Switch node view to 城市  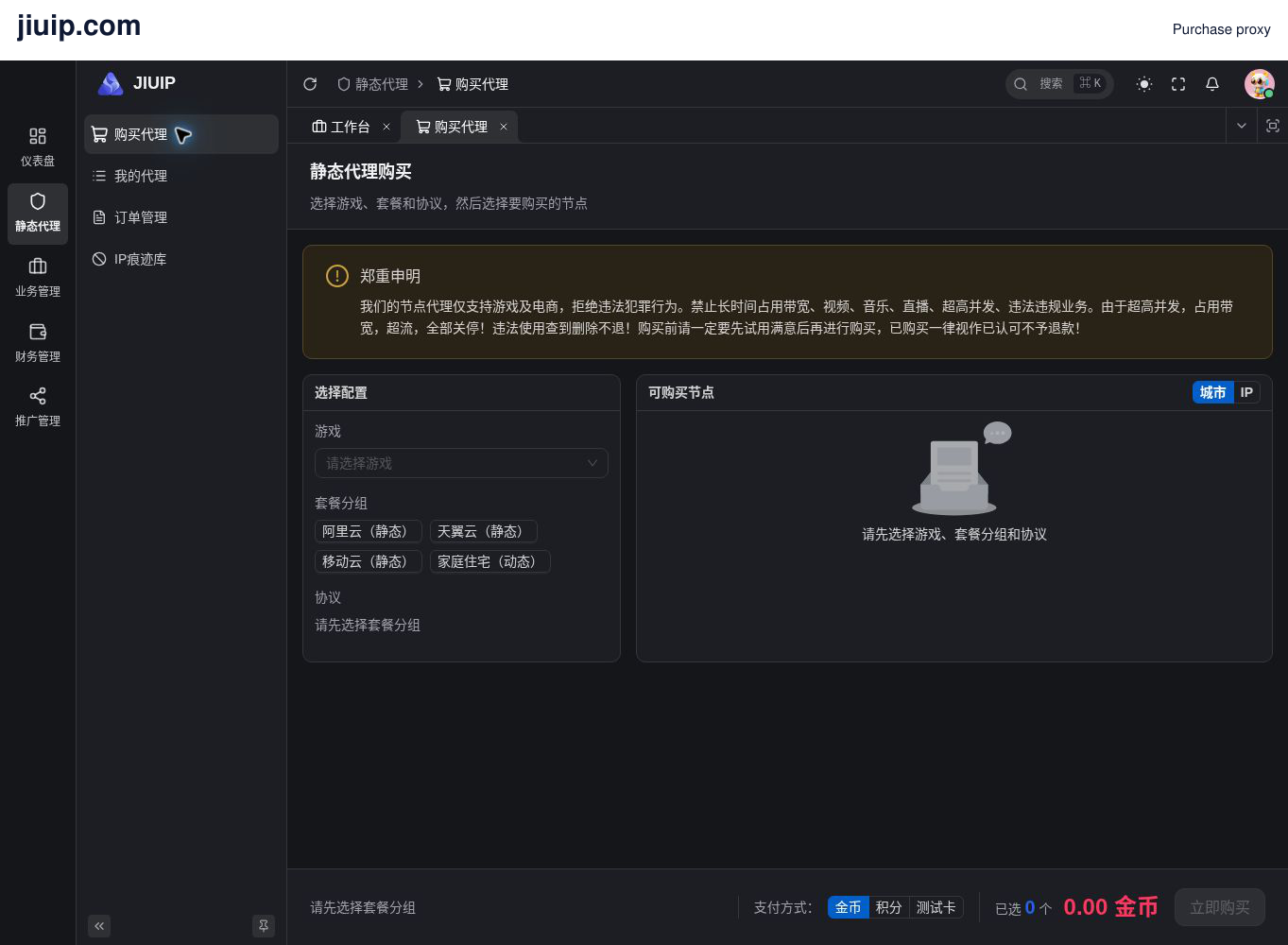[1212, 392]
